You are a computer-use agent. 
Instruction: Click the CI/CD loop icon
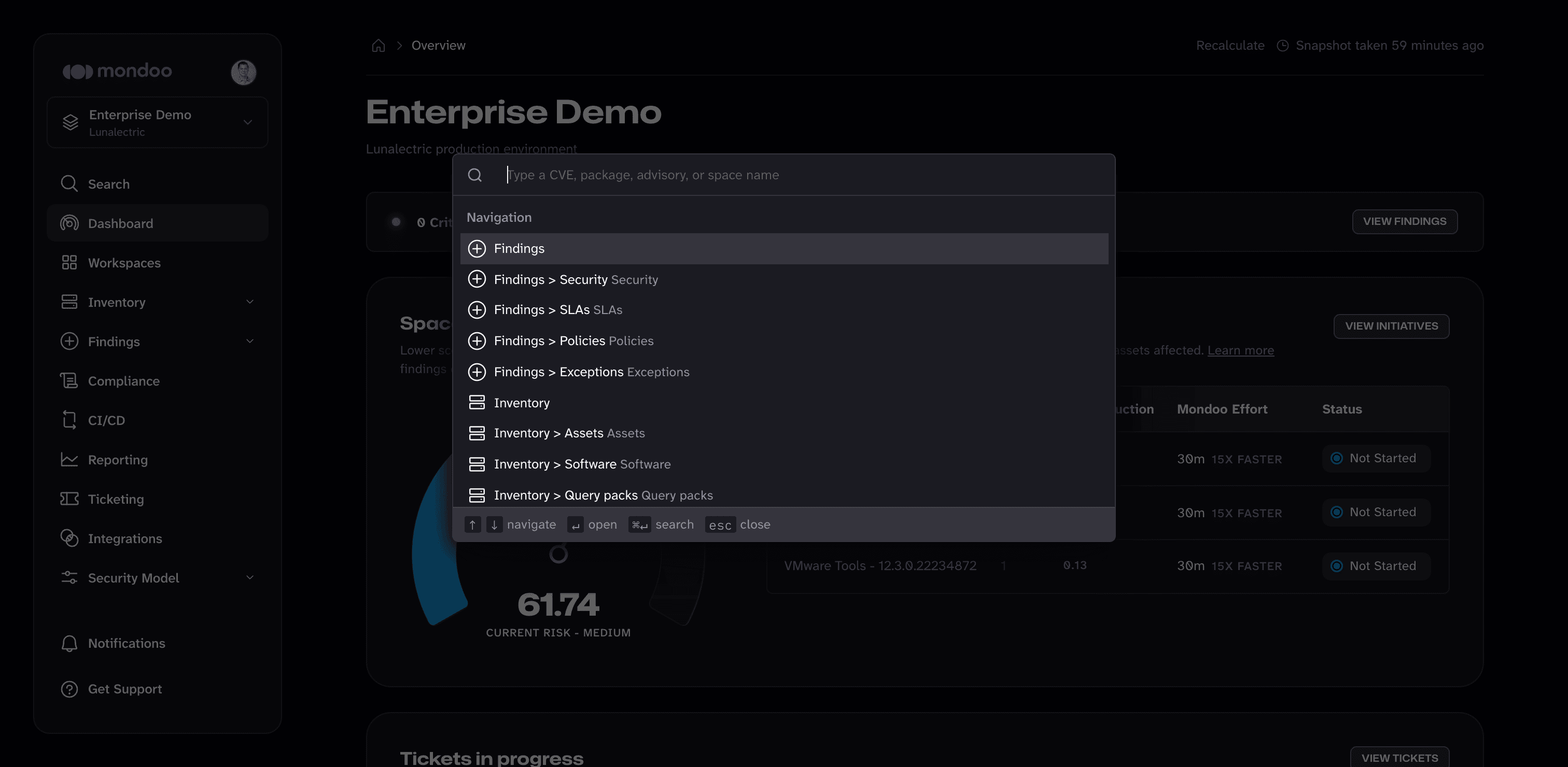pyautogui.click(x=69, y=420)
